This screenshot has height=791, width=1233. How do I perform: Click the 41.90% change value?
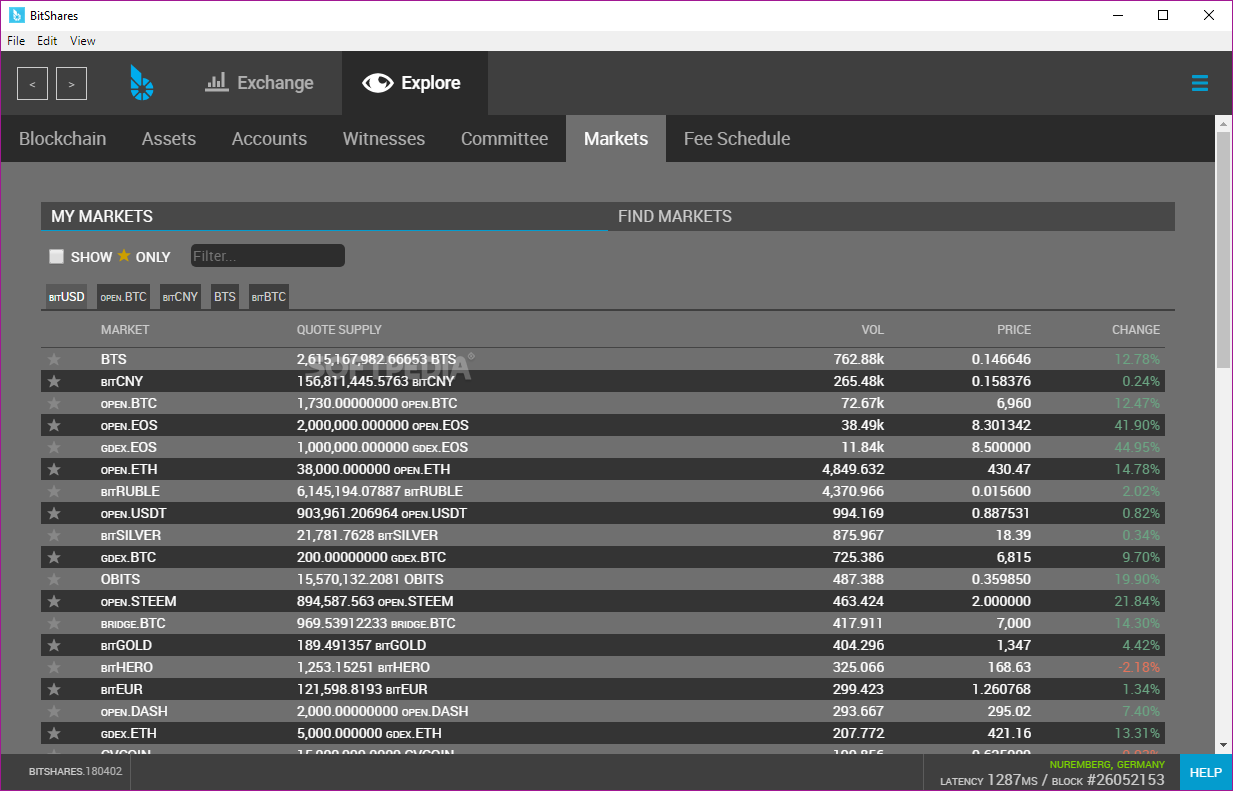tap(1138, 425)
